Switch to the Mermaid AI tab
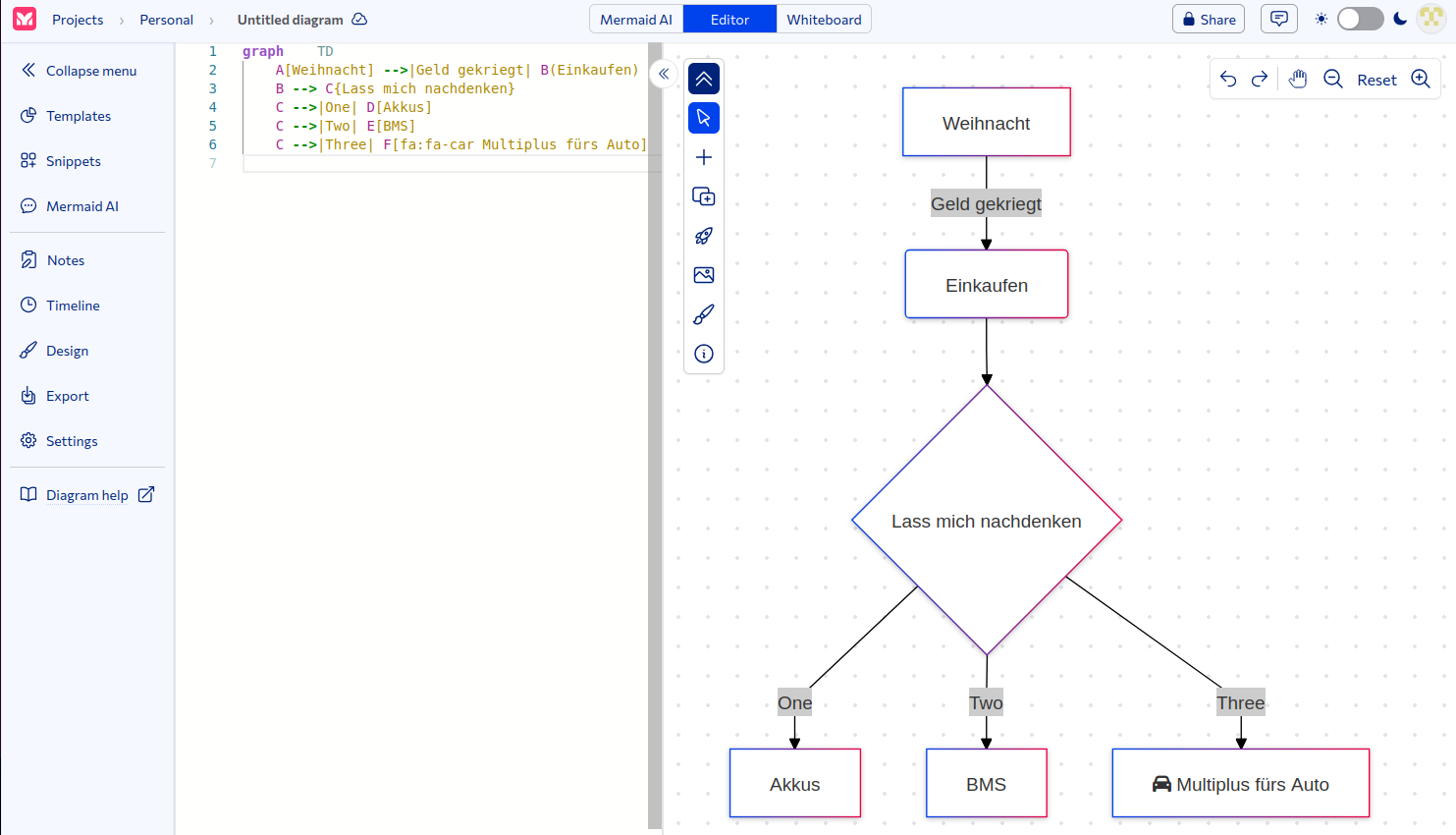The image size is (1456, 835). (636, 20)
